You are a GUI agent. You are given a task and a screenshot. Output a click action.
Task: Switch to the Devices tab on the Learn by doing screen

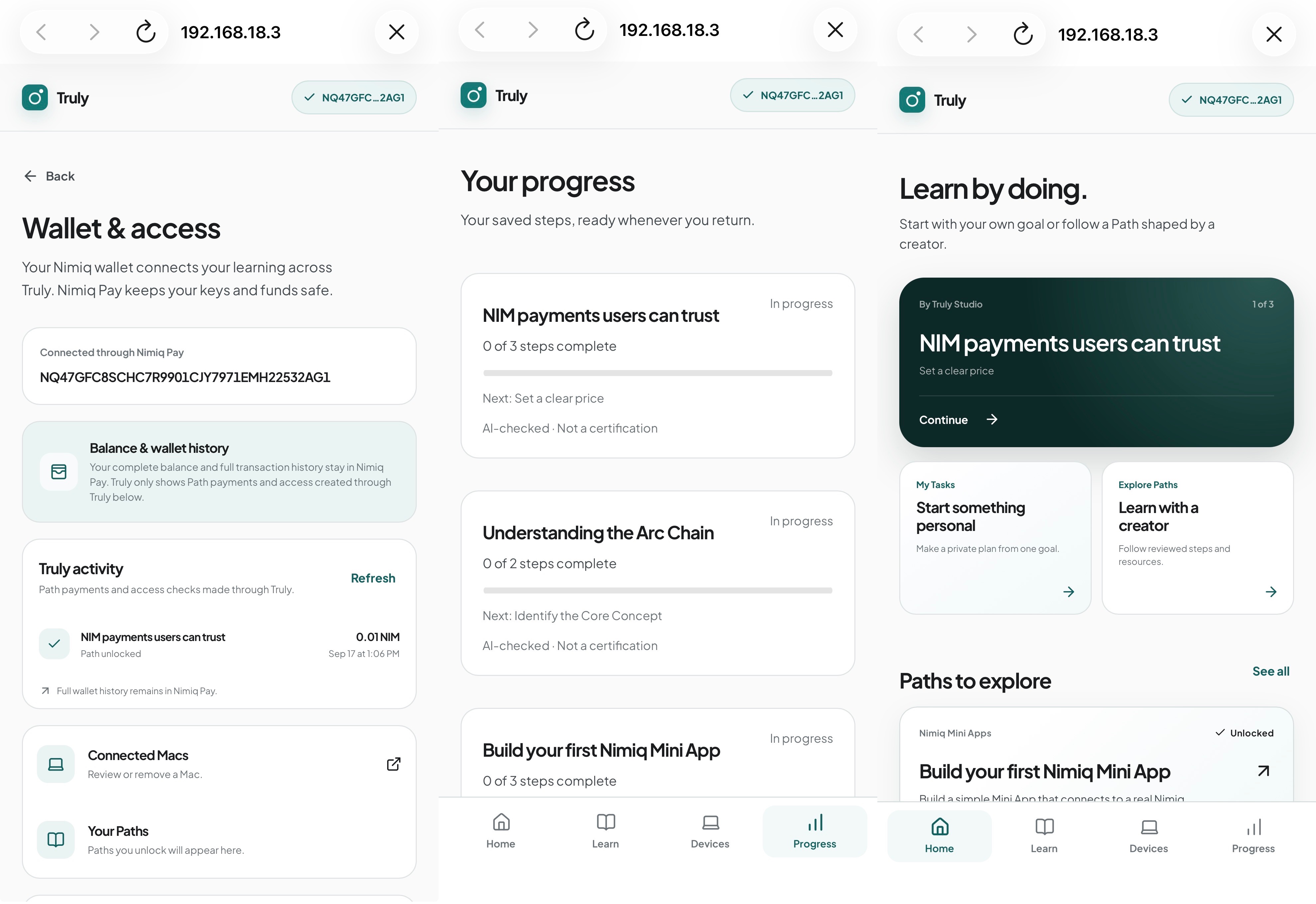[1149, 836]
